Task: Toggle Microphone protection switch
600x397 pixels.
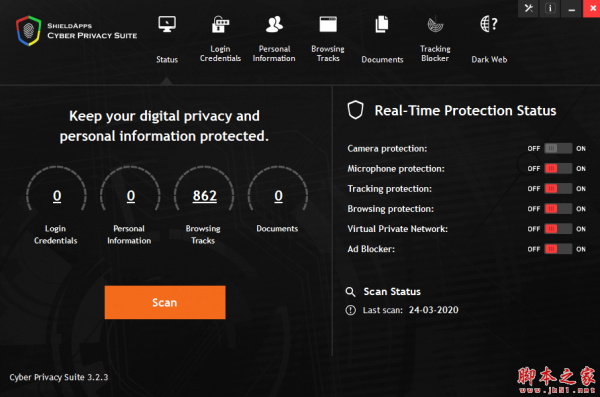Action: (558, 168)
